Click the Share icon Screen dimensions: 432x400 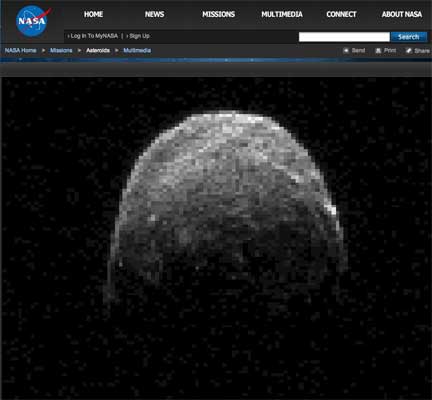click(x=409, y=51)
